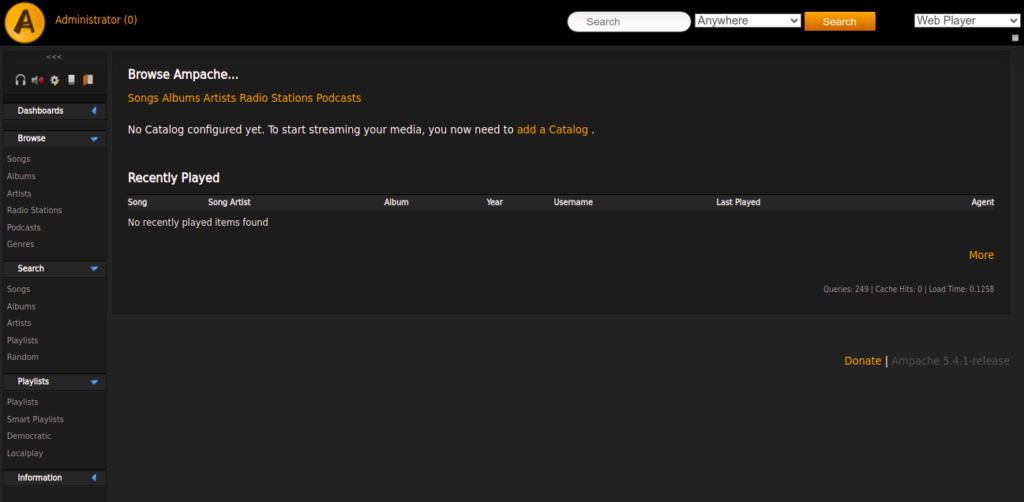The image size is (1024, 502).
Task: Open Radio Stations in sidebar Browse section
Action: click(35, 210)
